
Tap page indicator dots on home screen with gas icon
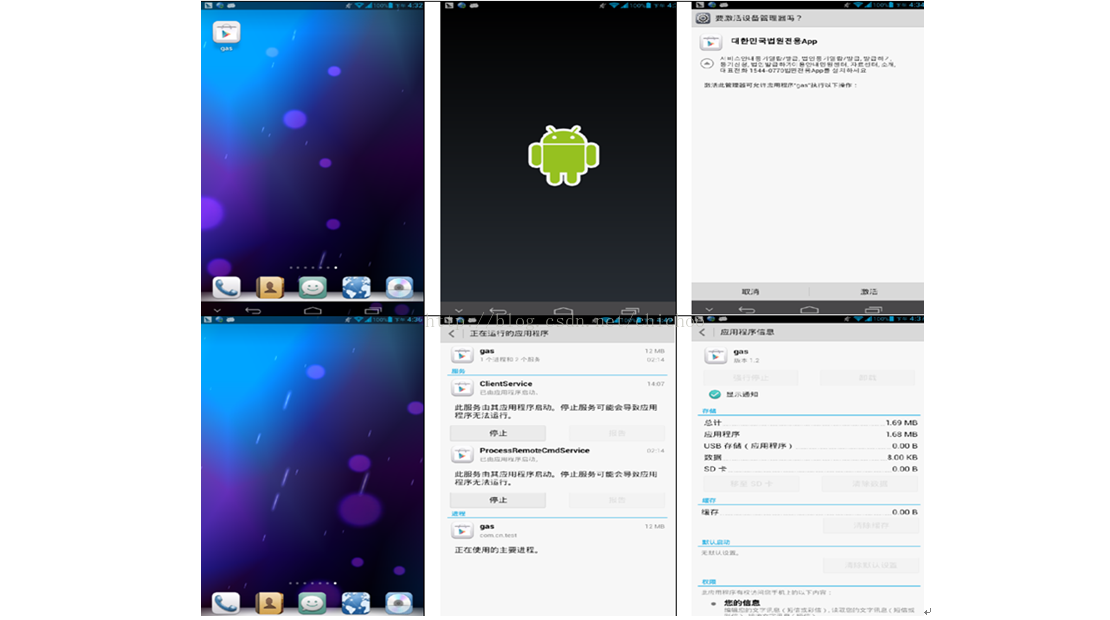pos(312,268)
